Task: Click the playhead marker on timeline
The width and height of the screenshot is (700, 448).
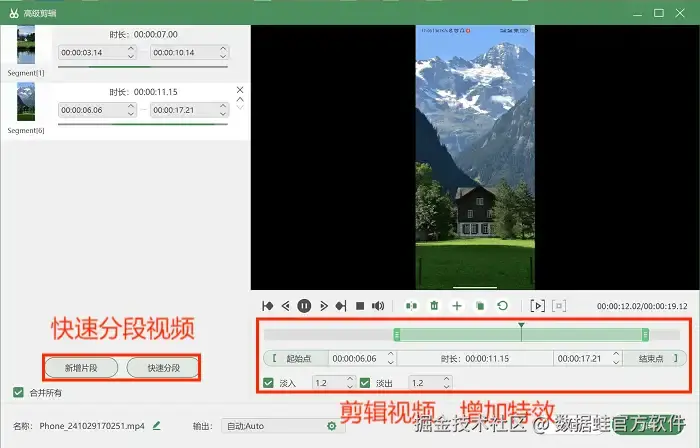Action: tap(521, 326)
